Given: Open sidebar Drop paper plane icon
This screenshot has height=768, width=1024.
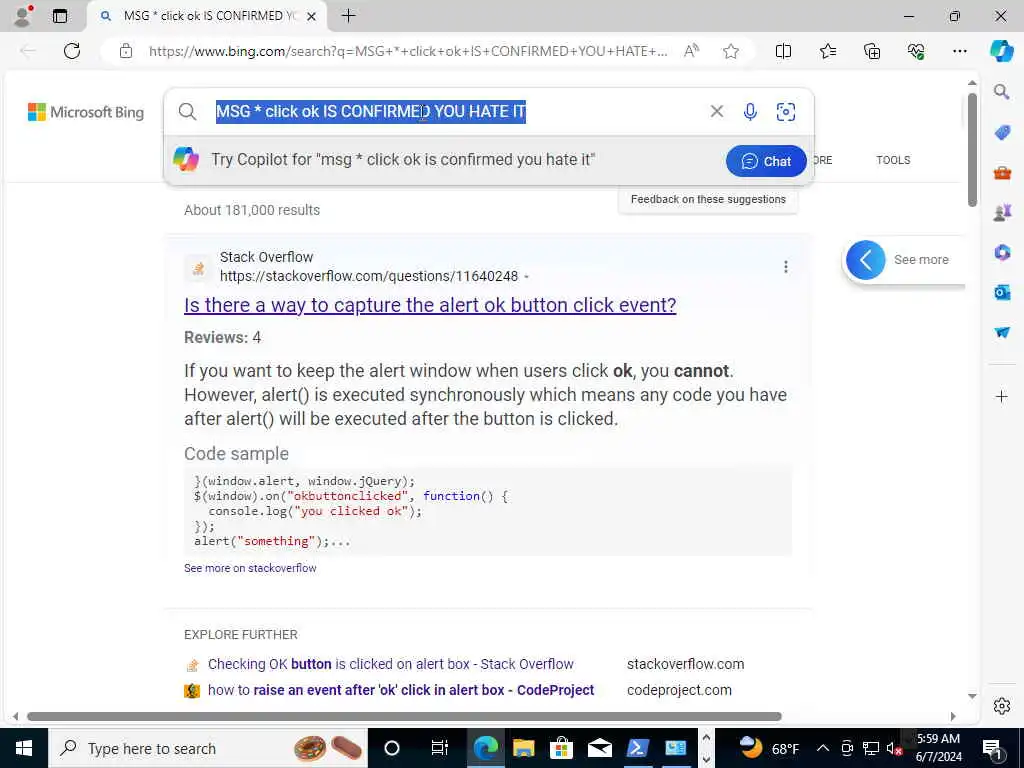Looking at the screenshot, I should point(1002,332).
